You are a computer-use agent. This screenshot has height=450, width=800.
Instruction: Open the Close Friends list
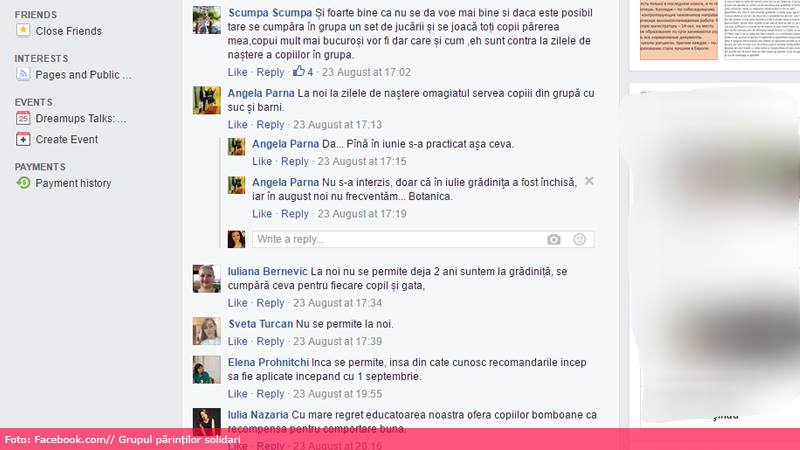coord(68,31)
